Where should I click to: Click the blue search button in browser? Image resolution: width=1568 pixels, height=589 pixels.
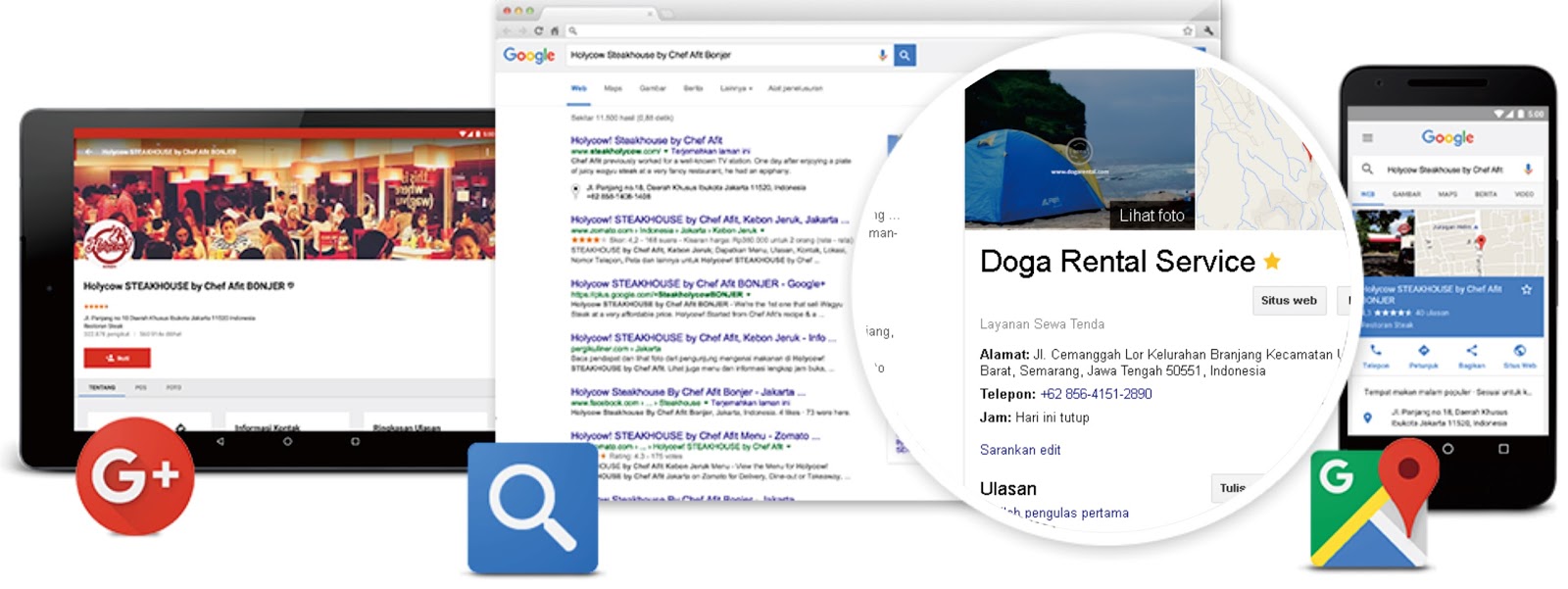point(905,56)
